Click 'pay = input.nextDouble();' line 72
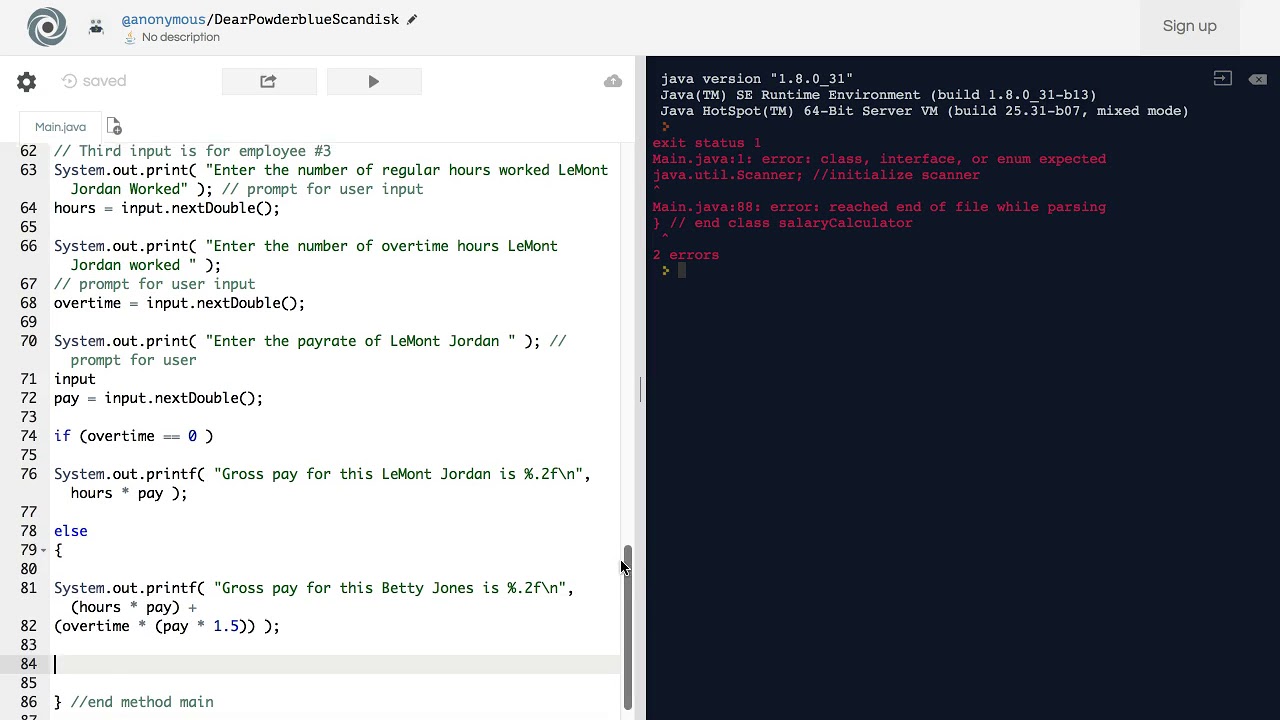 [x=159, y=398]
